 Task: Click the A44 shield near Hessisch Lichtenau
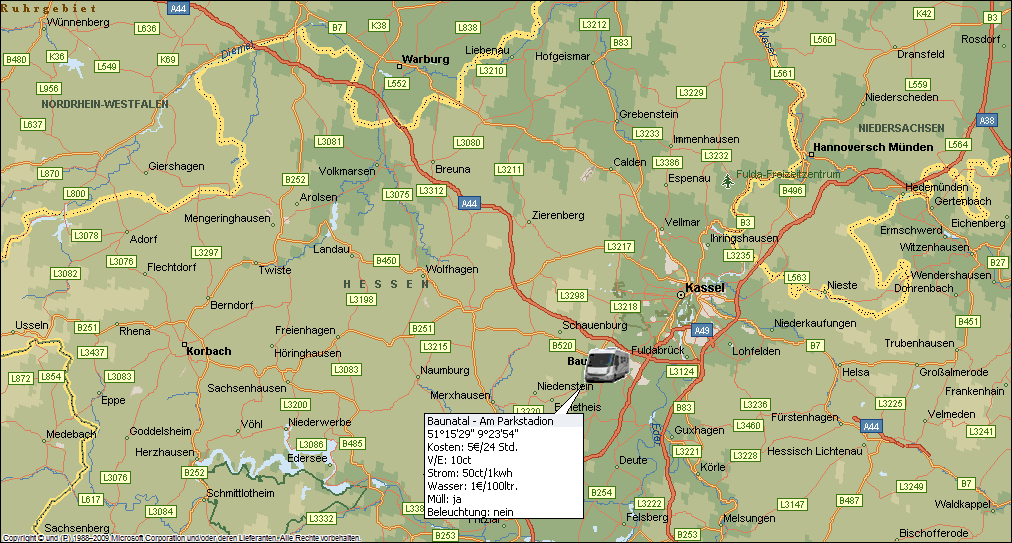pyautogui.click(x=871, y=426)
